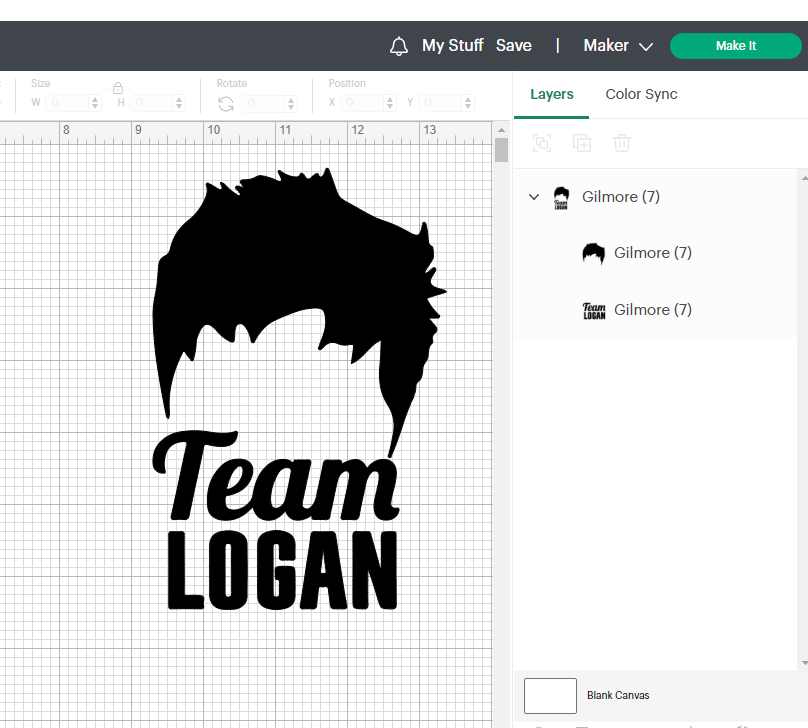Select the hair silhouette layer thumbnail
808x728 pixels.
(594, 253)
